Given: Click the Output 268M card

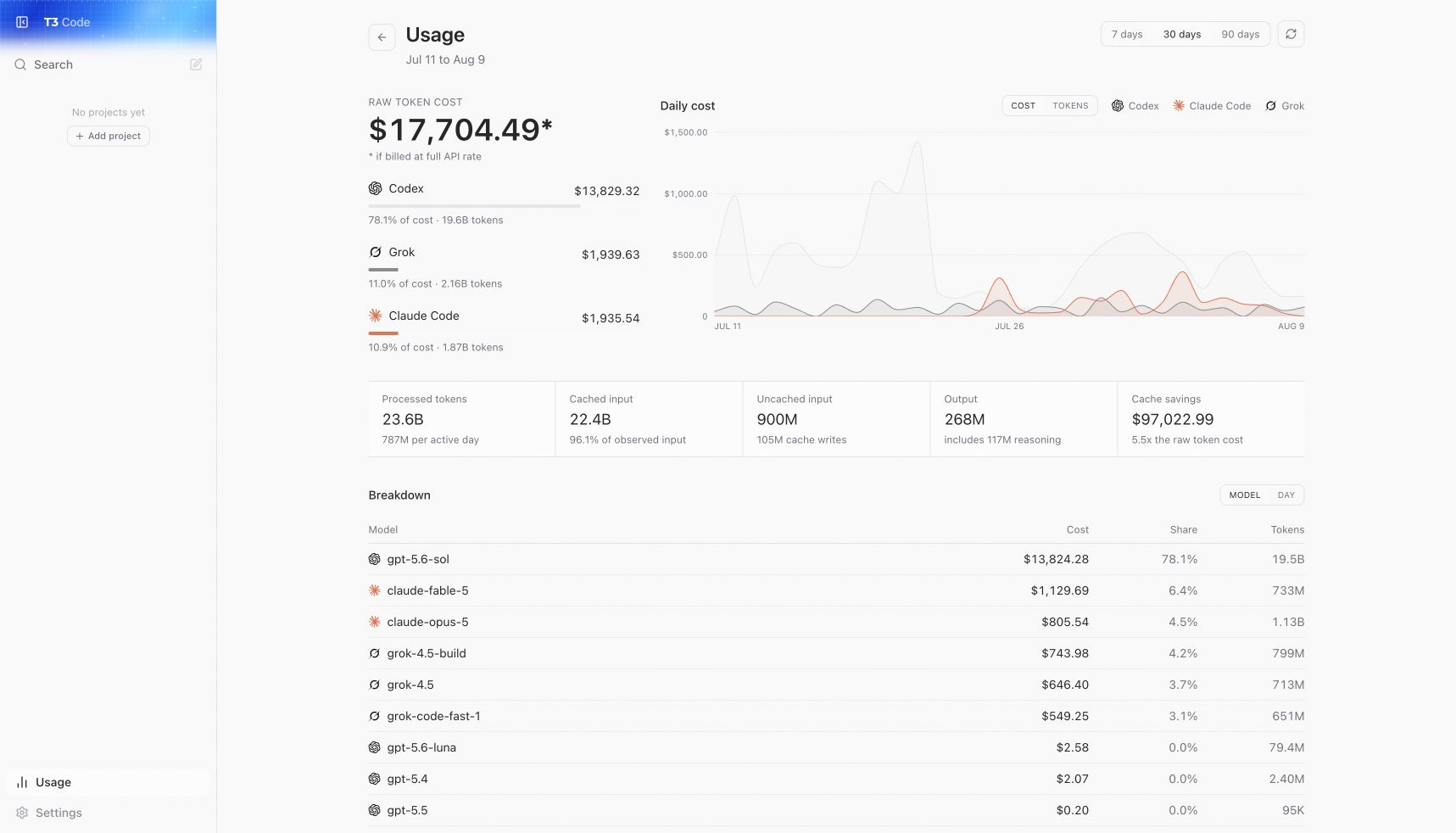Looking at the screenshot, I should coord(1024,419).
